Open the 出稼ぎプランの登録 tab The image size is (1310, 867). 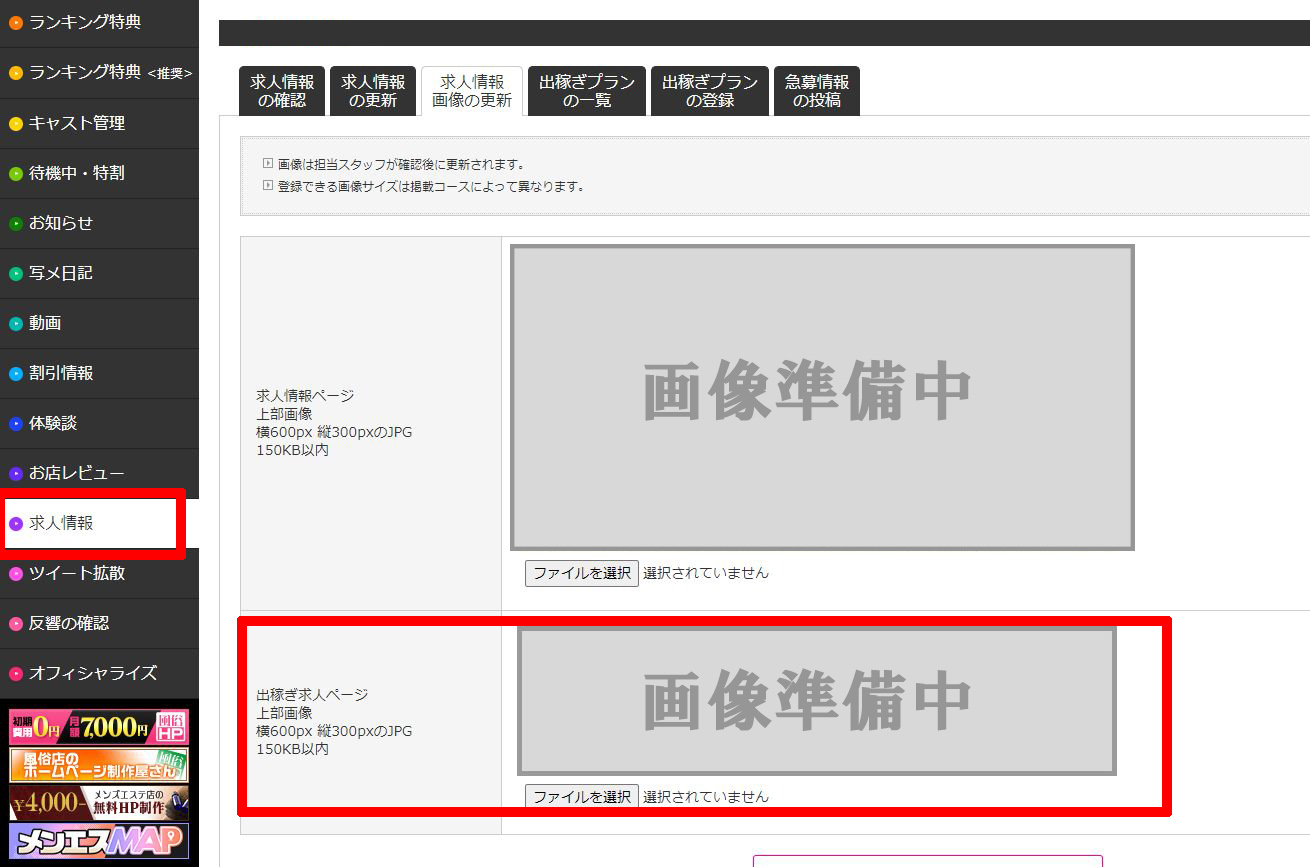[709, 91]
